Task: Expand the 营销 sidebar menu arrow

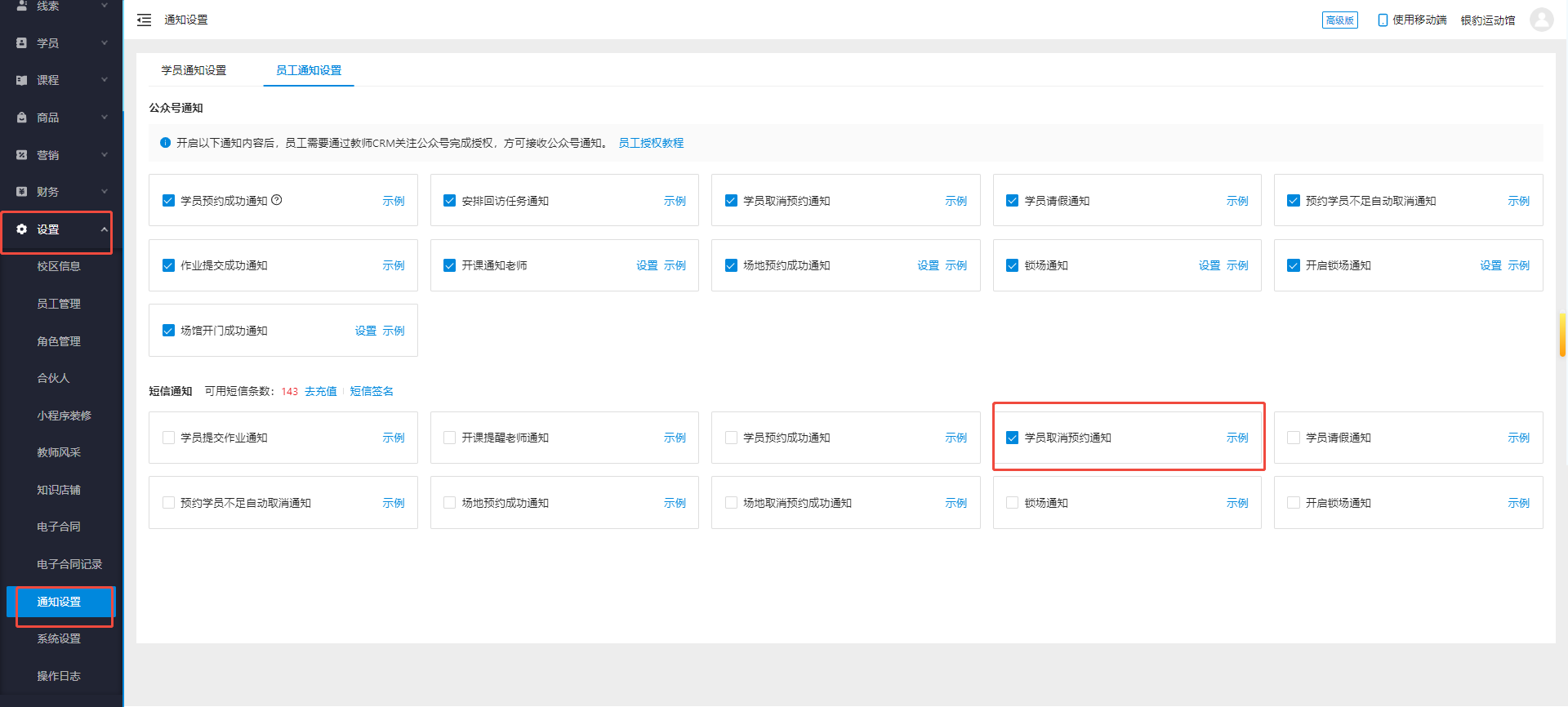Action: (x=105, y=154)
